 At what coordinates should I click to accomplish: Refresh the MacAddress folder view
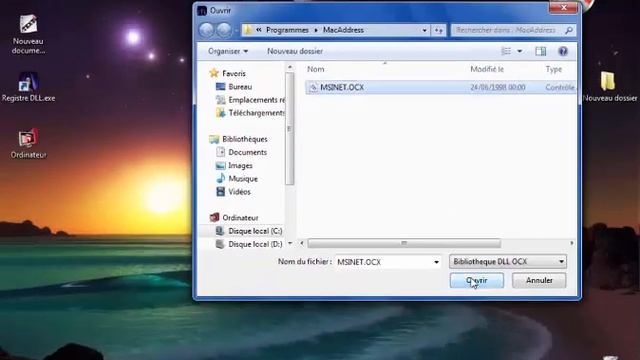point(438,30)
